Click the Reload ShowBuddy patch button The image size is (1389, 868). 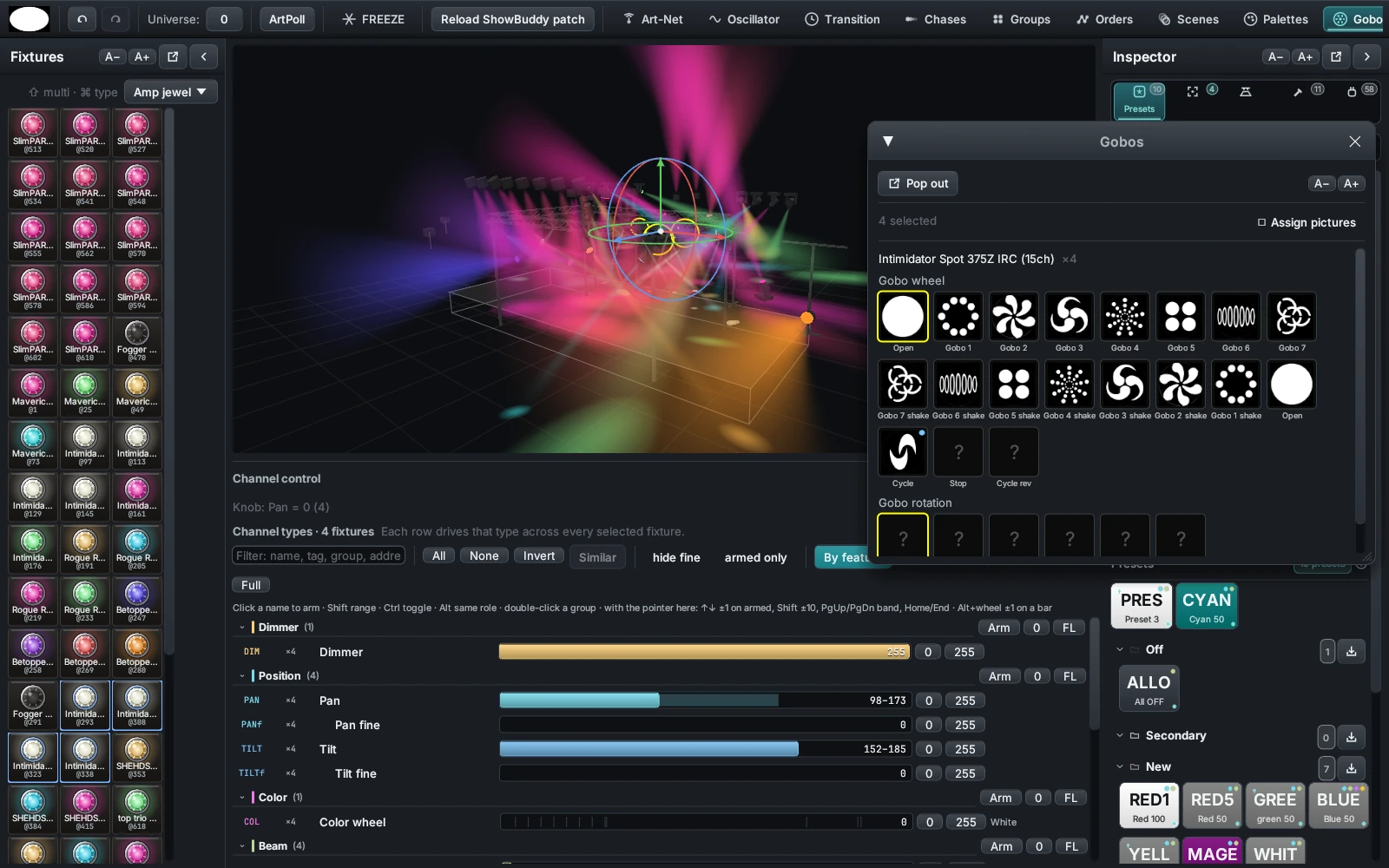(x=513, y=19)
